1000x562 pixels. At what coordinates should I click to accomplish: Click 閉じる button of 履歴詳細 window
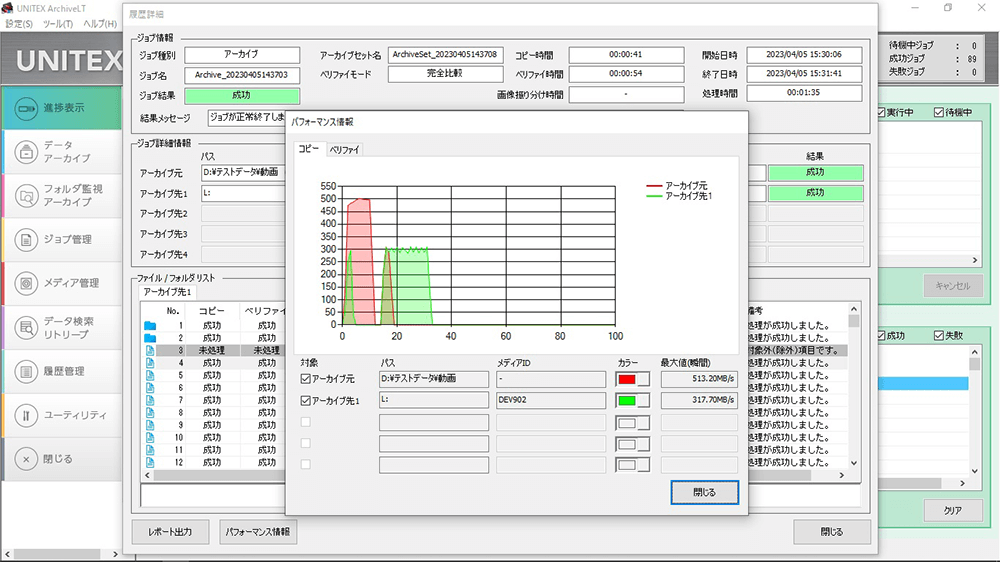pos(832,532)
